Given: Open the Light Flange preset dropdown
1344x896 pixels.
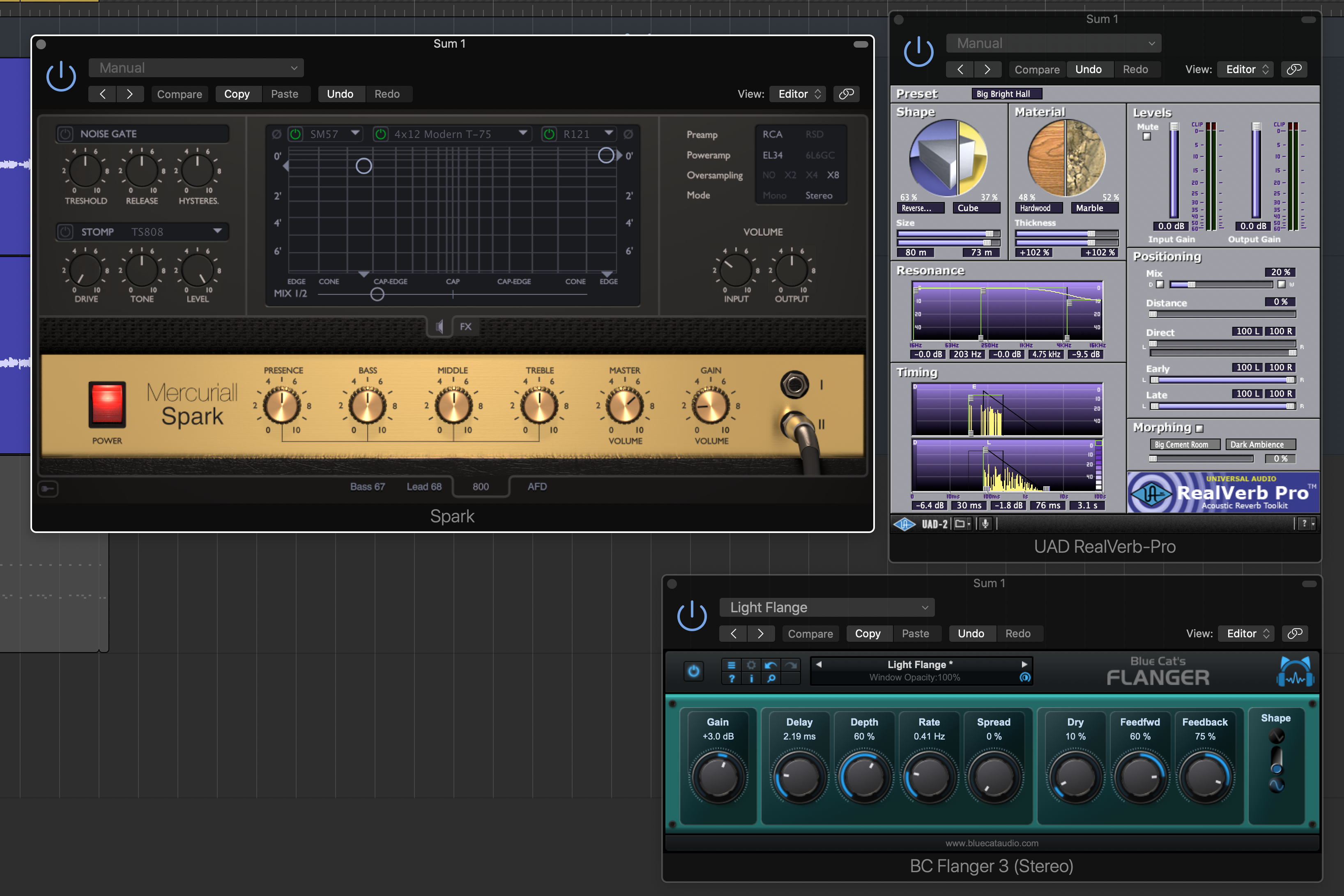Looking at the screenshot, I should pos(827,607).
